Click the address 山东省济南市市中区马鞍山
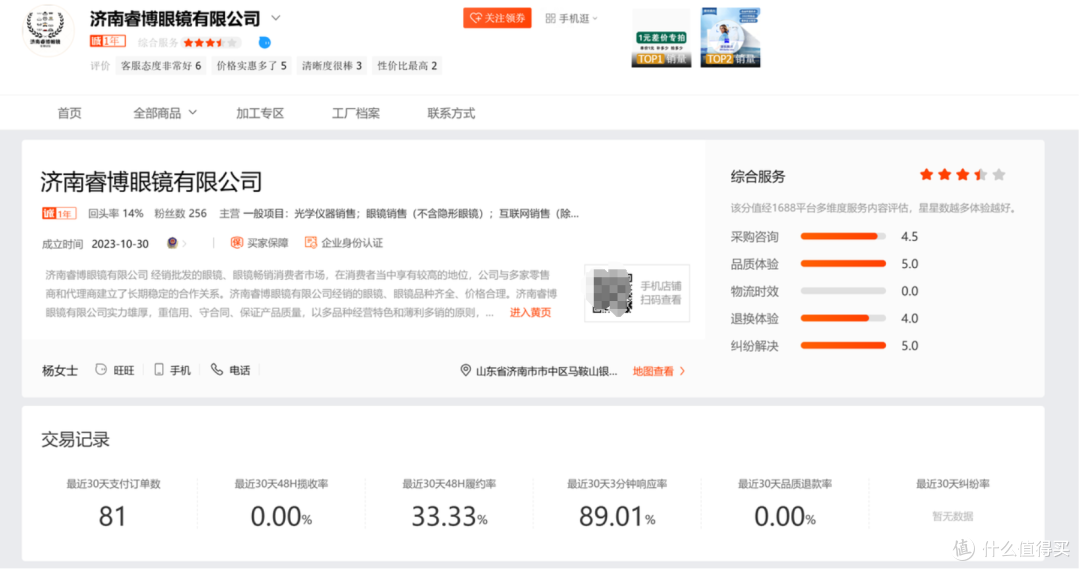 [x=546, y=371]
